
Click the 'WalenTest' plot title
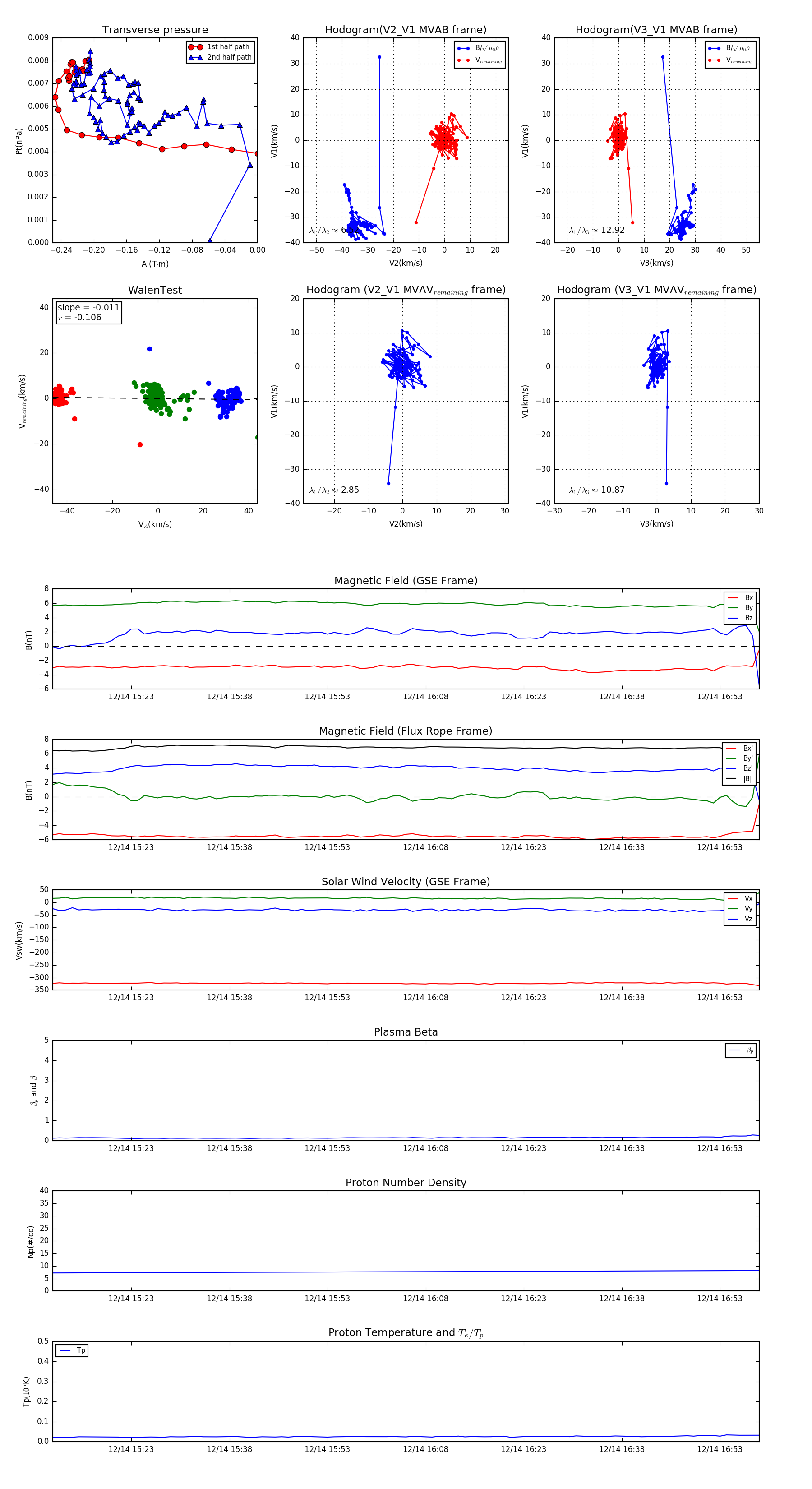(155, 290)
